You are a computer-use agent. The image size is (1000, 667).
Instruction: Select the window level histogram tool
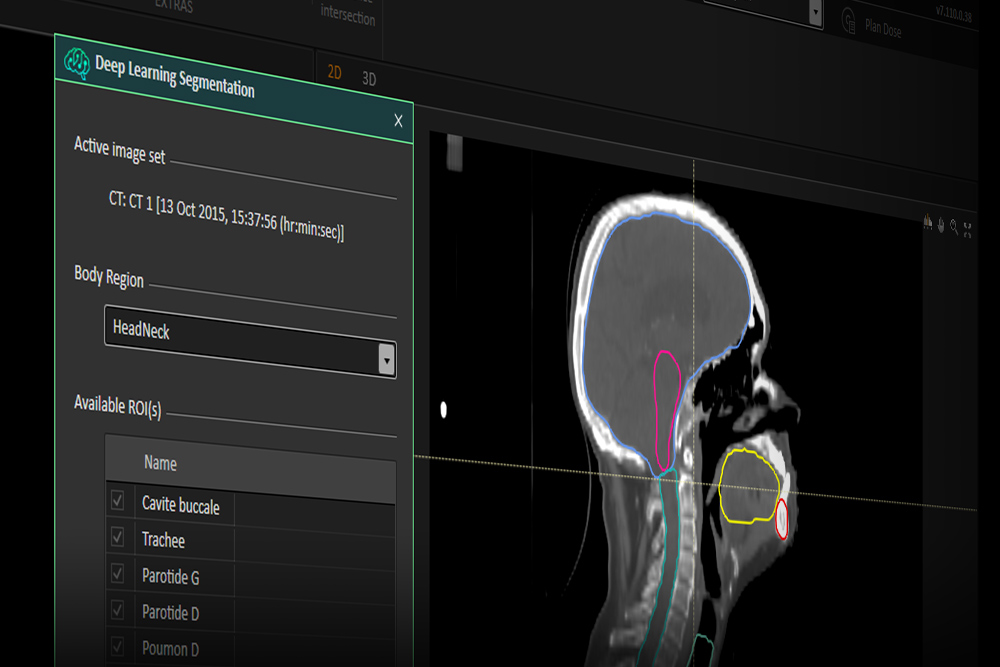[929, 223]
